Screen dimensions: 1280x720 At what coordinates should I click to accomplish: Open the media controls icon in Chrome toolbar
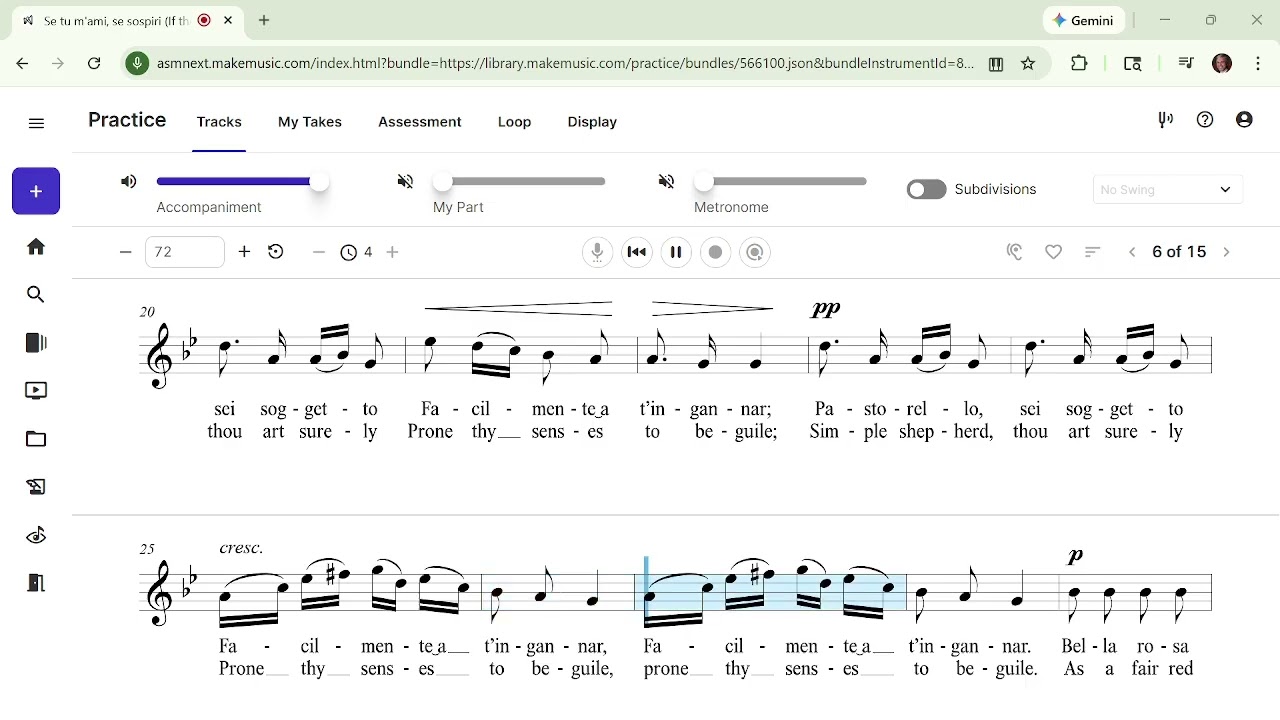pos(1186,64)
